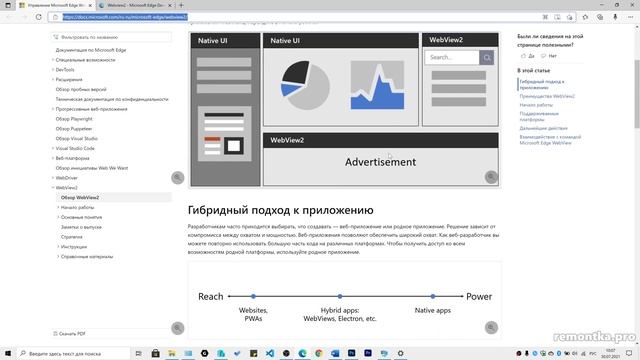Open the Favorites star in toolbar
Image resolution: width=640 pixels, height=360 pixels.
[585, 17]
